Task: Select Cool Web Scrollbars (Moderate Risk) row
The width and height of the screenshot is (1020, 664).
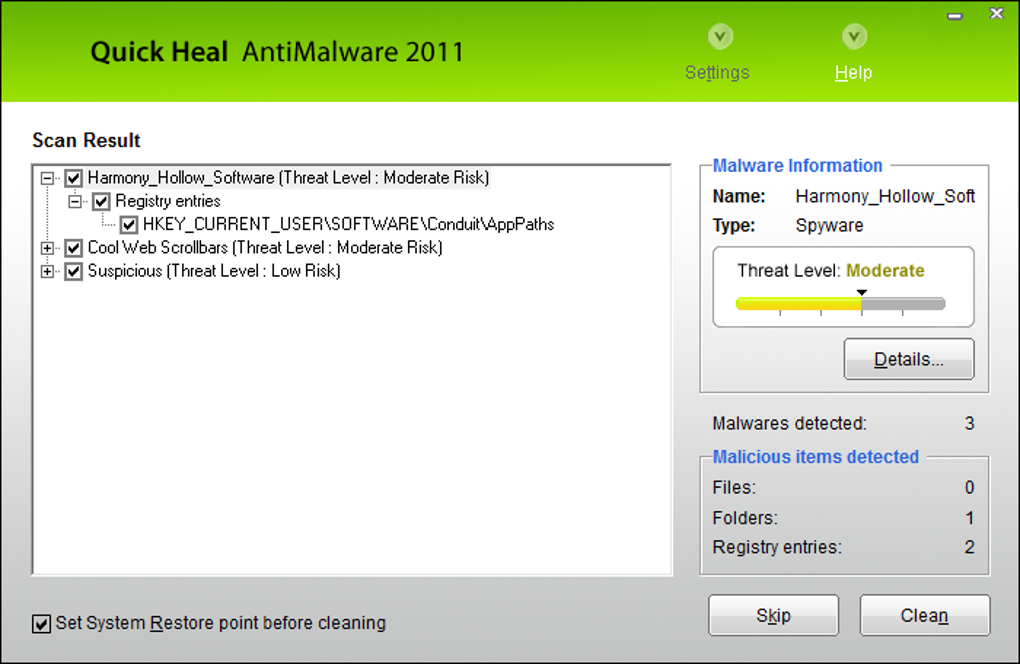Action: tap(265, 248)
